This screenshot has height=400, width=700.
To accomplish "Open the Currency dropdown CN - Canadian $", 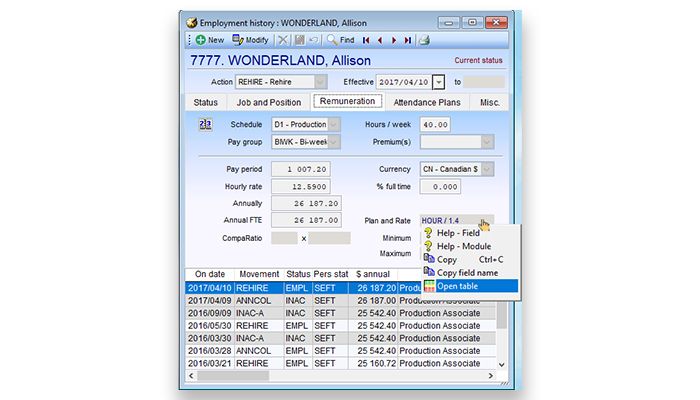I will tap(487, 169).
